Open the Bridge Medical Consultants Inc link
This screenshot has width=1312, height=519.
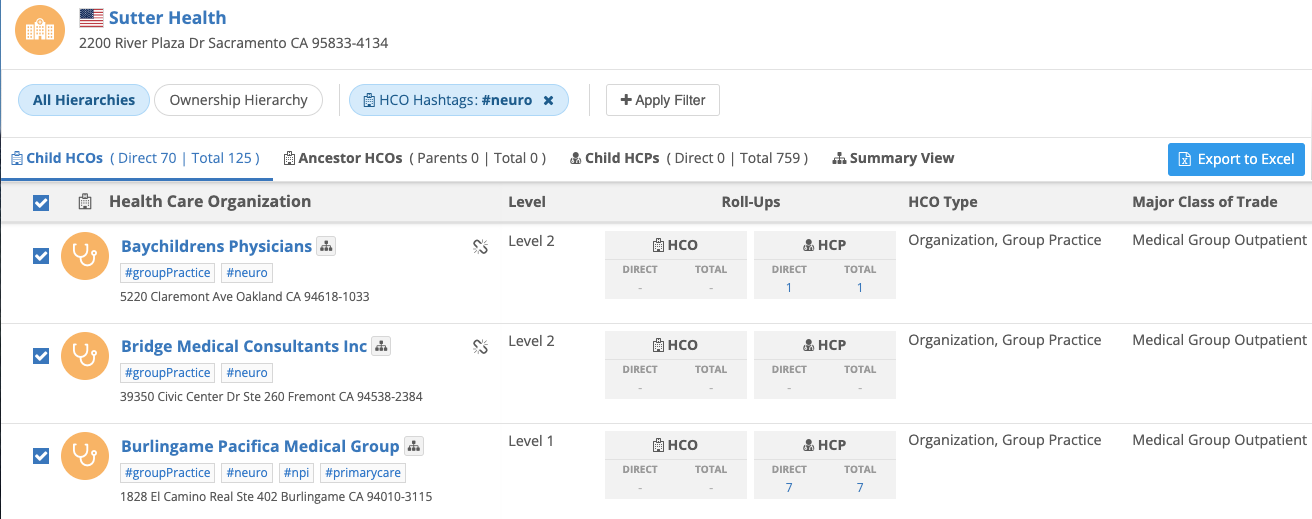pyautogui.click(x=244, y=346)
